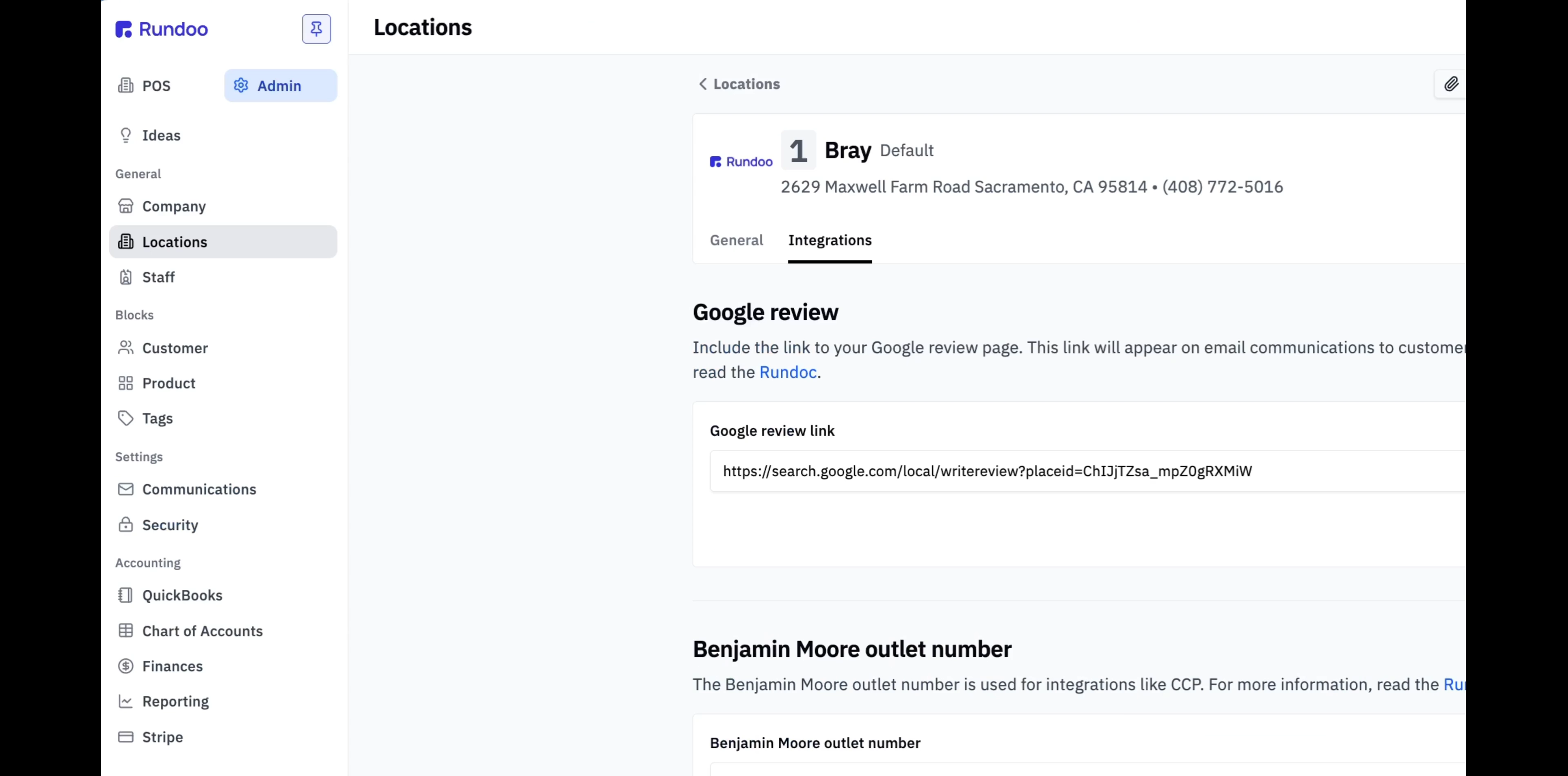Click the Company storefront icon

click(x=125, y=206)
